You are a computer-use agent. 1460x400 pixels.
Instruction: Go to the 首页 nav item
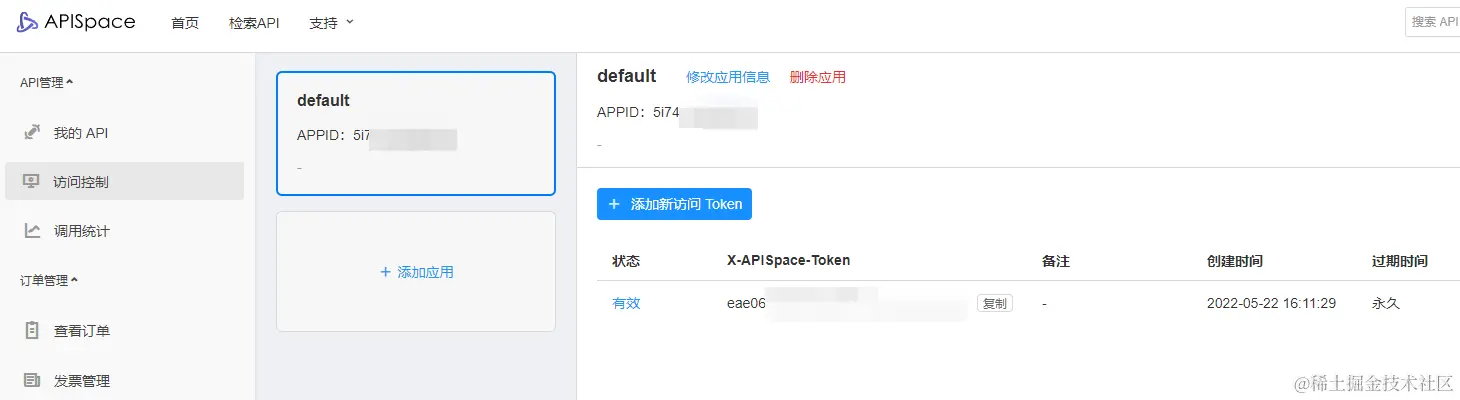click(185, 23)
